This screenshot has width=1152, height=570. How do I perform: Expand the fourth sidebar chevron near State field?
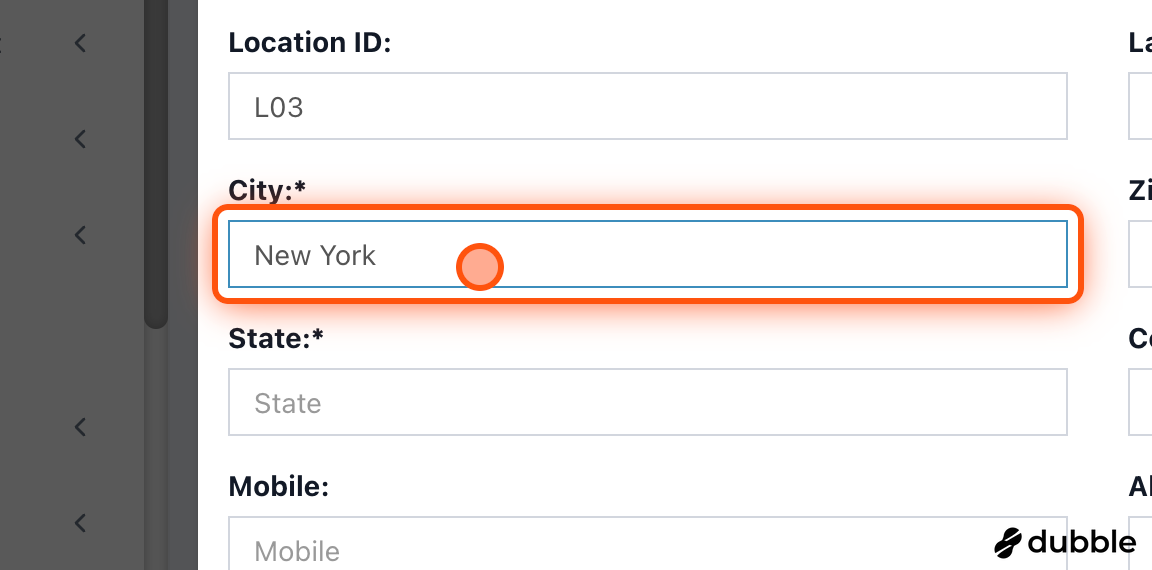coord(81,427)
